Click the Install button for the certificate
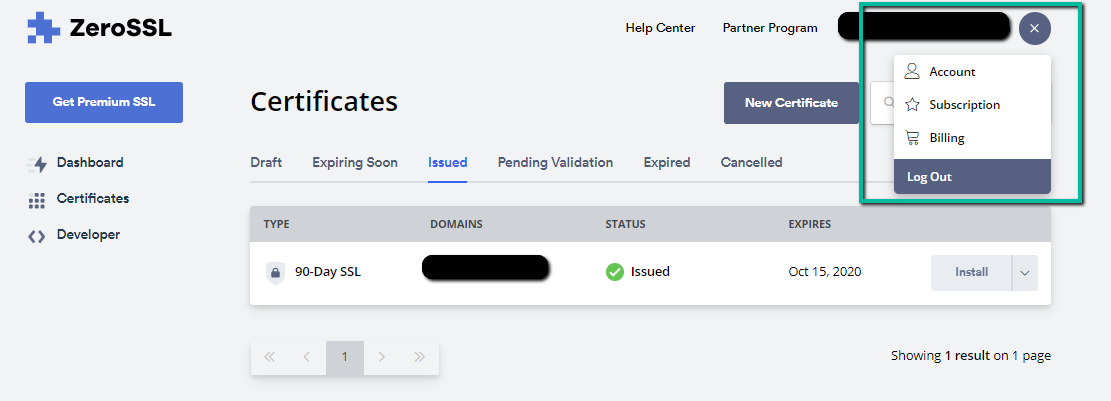Screen dimensions: 1111x401 point(971,273)
